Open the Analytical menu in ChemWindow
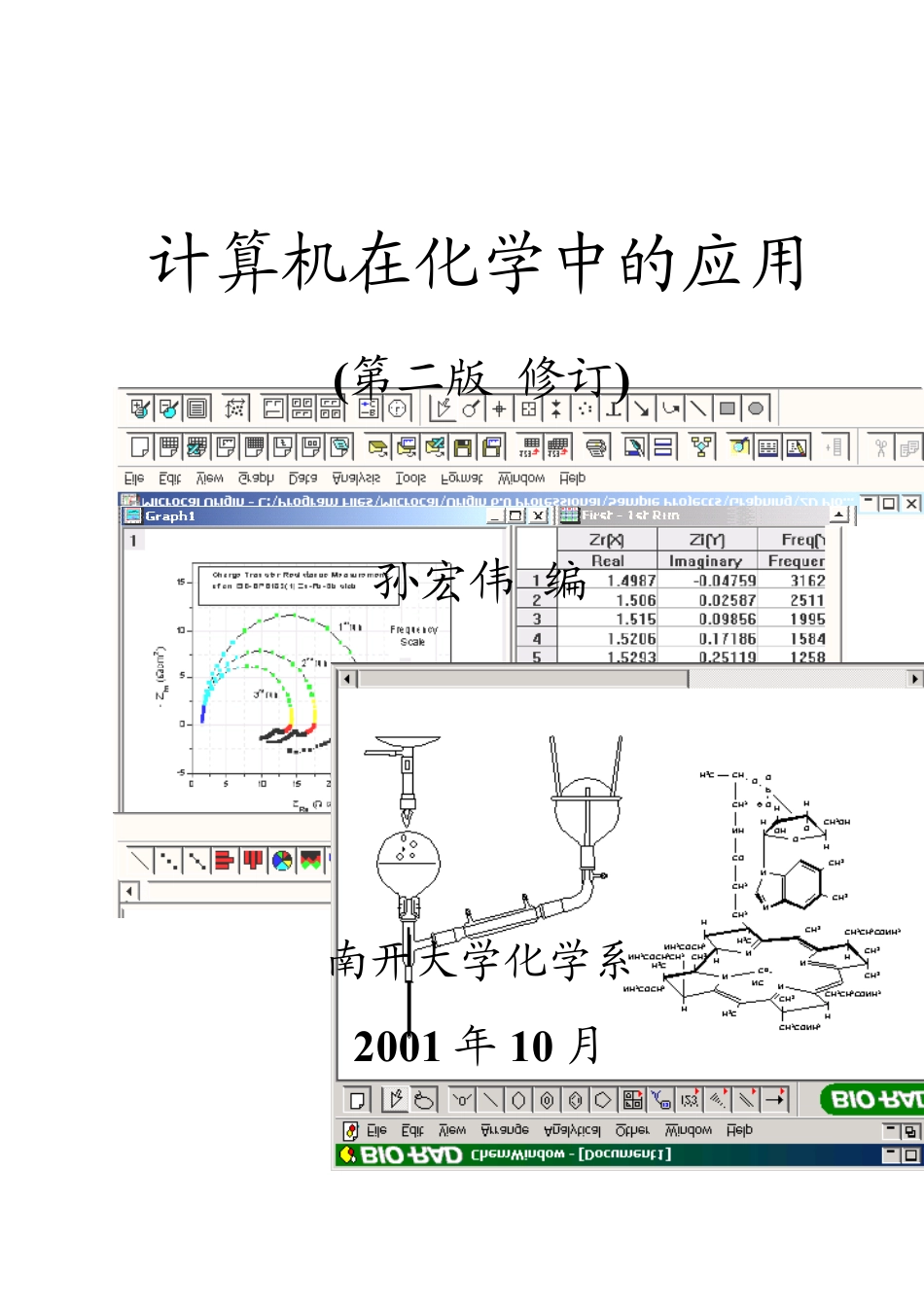 pyautogui.click(x=572, y=1130)
